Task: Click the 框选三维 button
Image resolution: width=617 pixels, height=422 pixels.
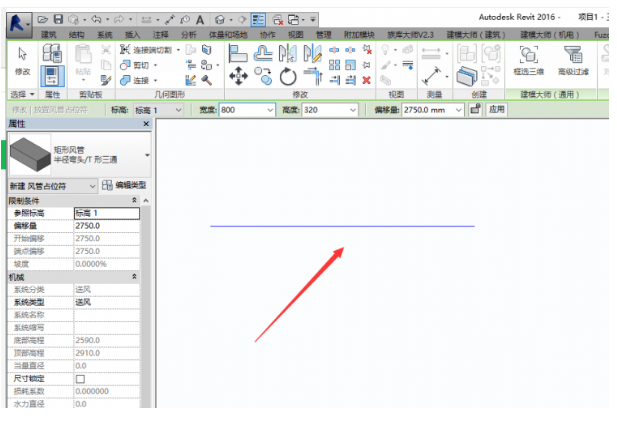Action: click(x=528, y=60)
